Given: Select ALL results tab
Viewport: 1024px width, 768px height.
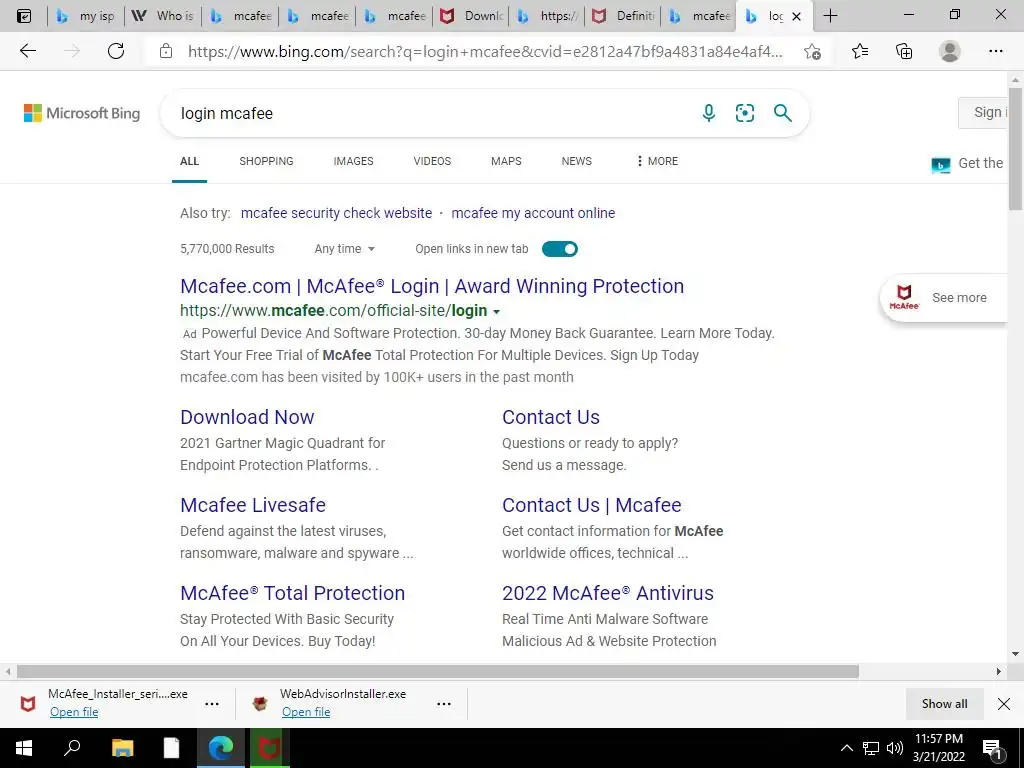Looking at the screenshot, I should tap(189, 161).
